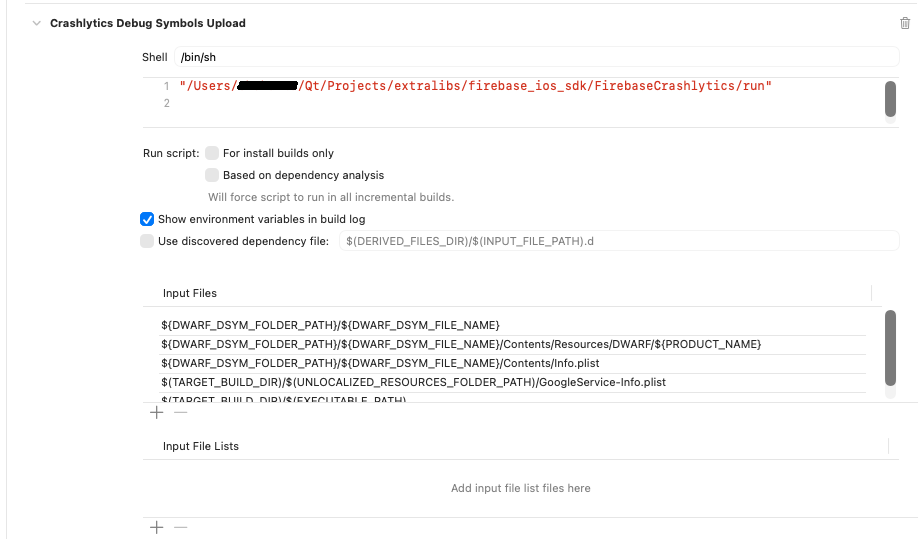
Task: Delete the Crashlytics build phase with trash icon
Action: [x=905, y=23]
